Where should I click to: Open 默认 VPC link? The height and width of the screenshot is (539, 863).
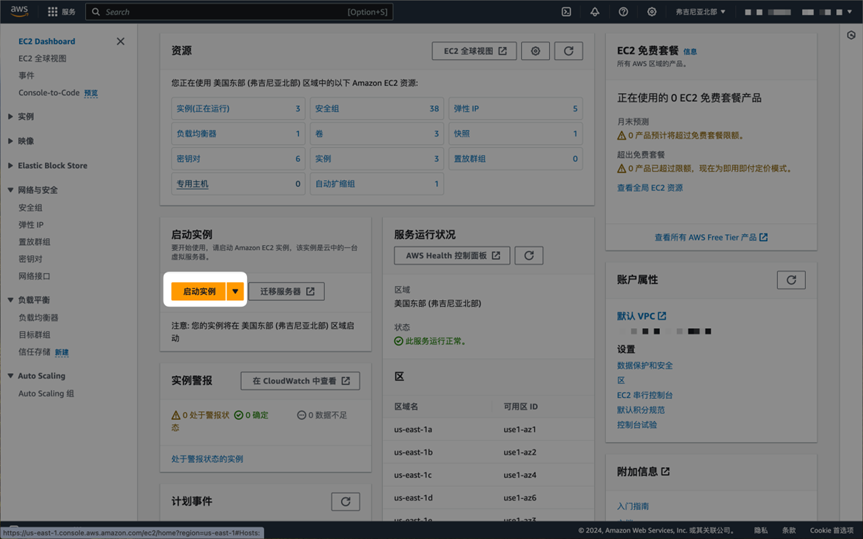(641, 316)
